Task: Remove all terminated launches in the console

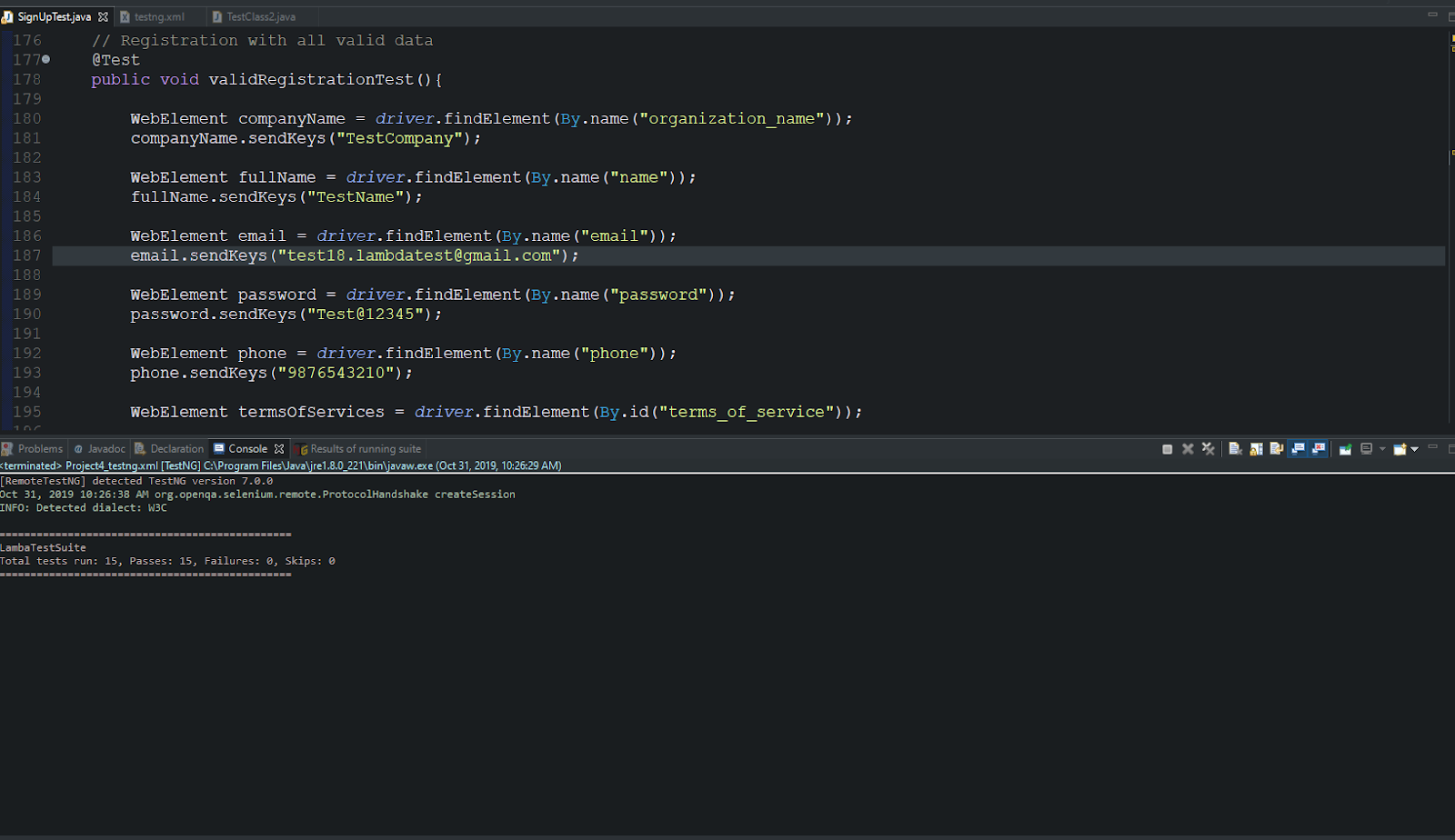Action: point(1209,449)
